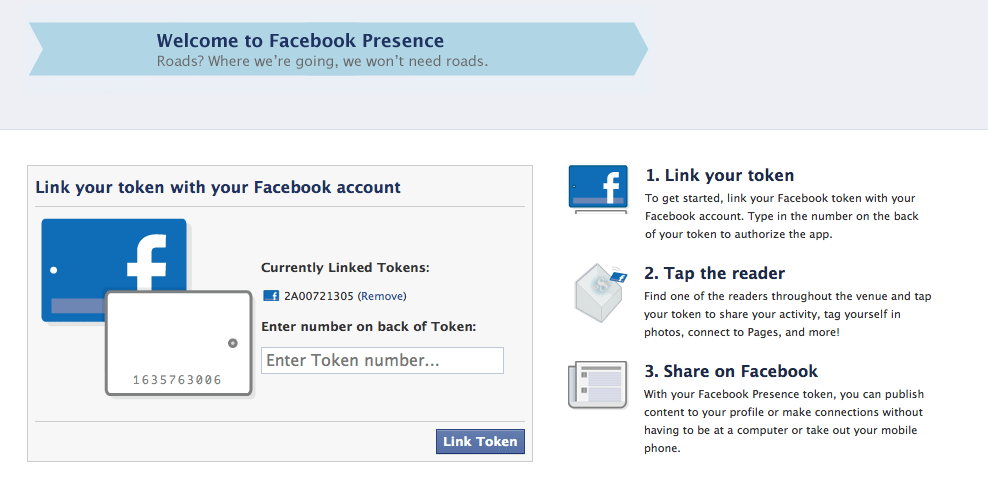Viewport: 988px width, 498px height.
Task: Click the Link your token step icon
Action: click(x=598, y=189)
